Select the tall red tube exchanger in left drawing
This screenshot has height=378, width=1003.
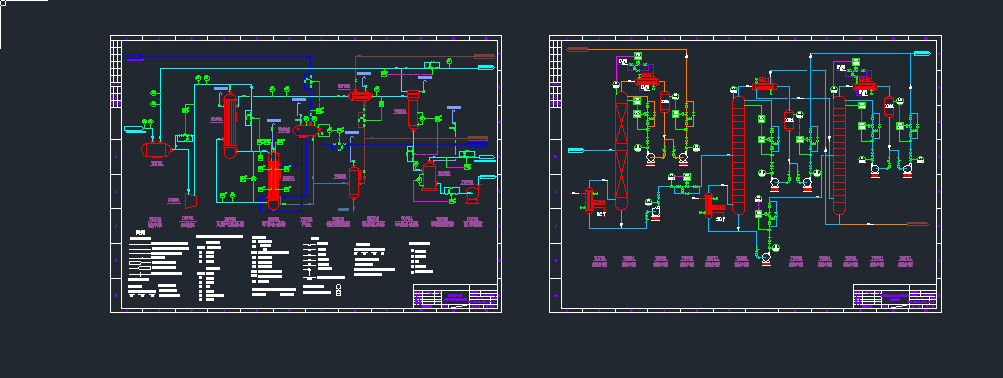point(230,126)
